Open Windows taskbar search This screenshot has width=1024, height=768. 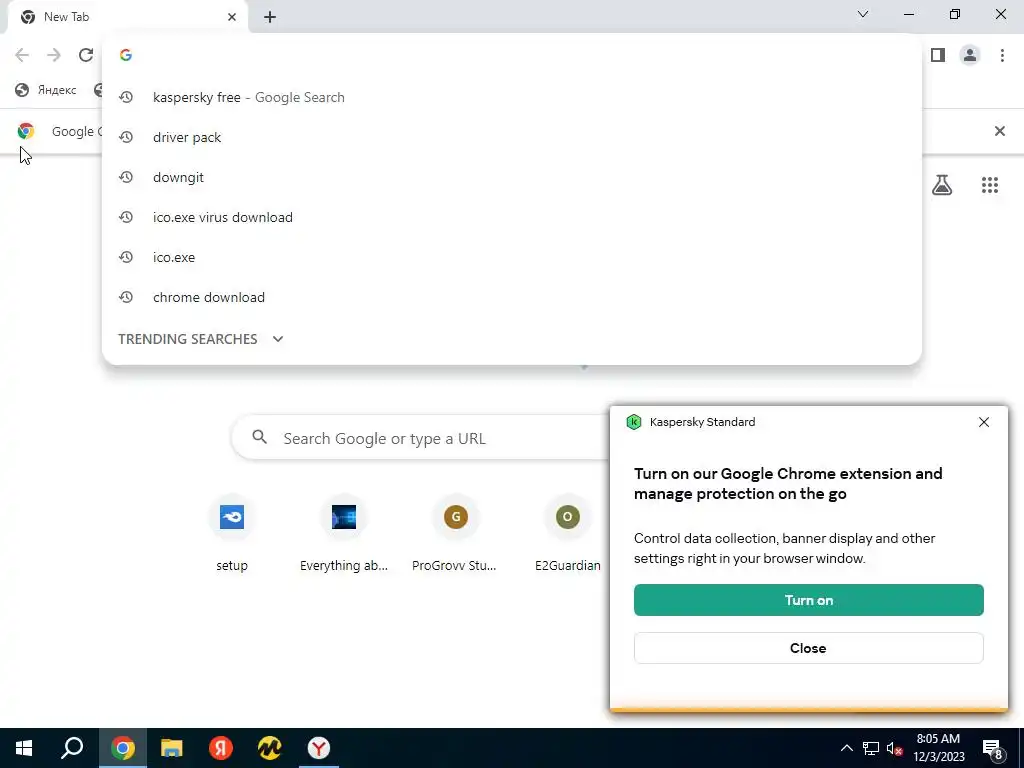(x=72, y=748)
